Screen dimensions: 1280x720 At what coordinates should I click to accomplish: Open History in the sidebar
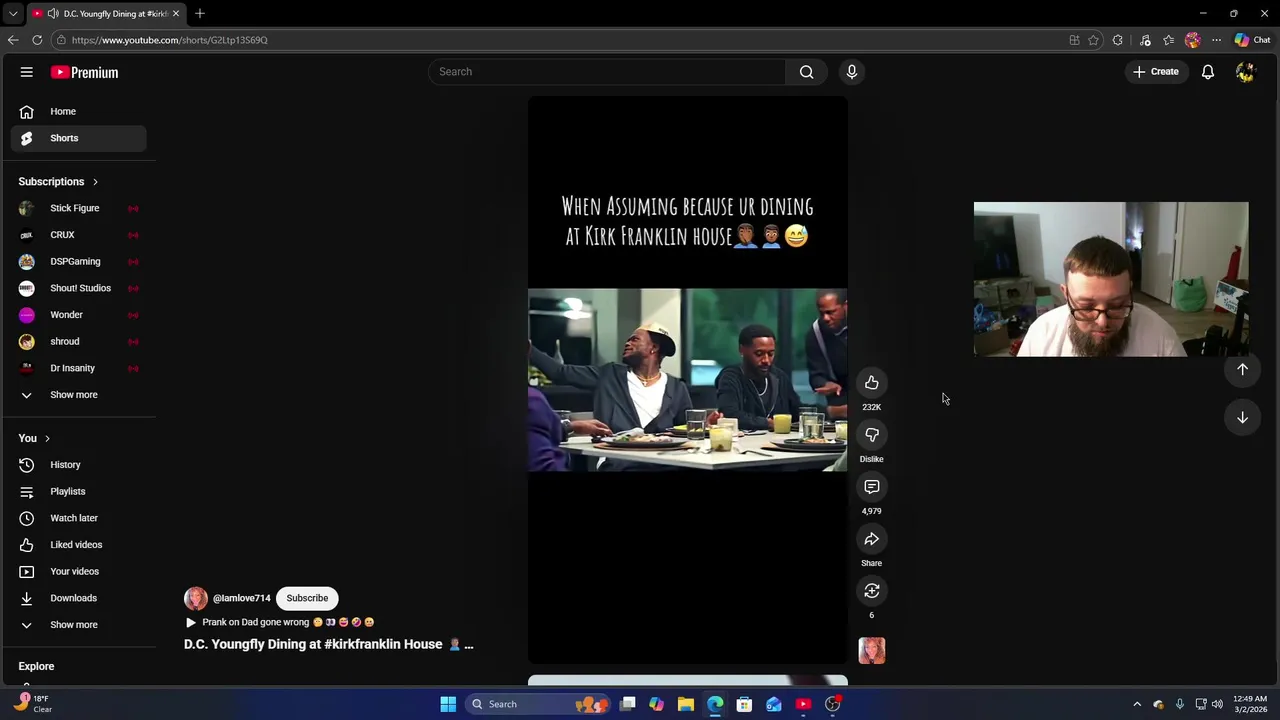78,465
